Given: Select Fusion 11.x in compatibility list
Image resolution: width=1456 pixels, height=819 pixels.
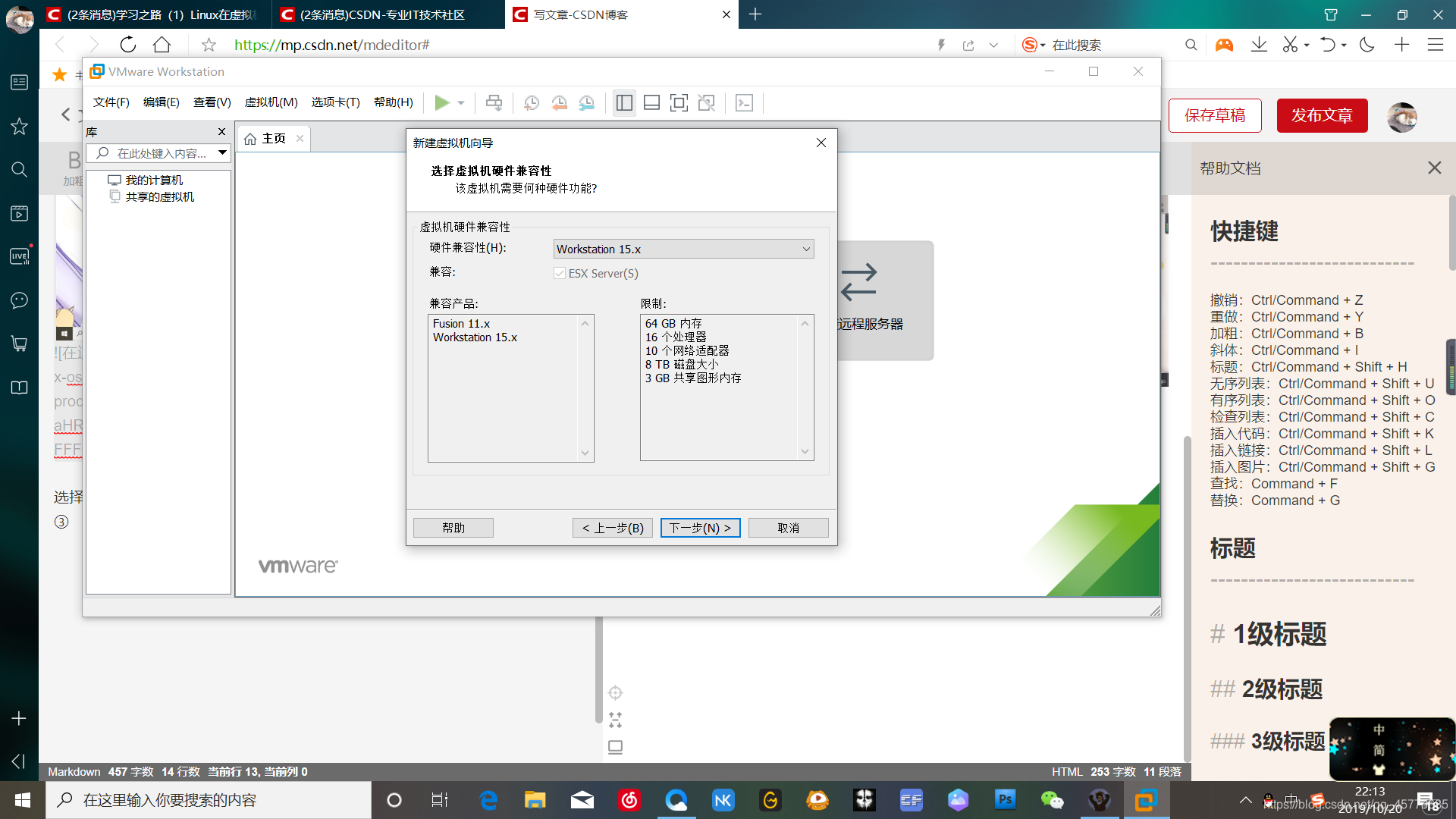Looking at the screenshot, I should click(461, 322).
